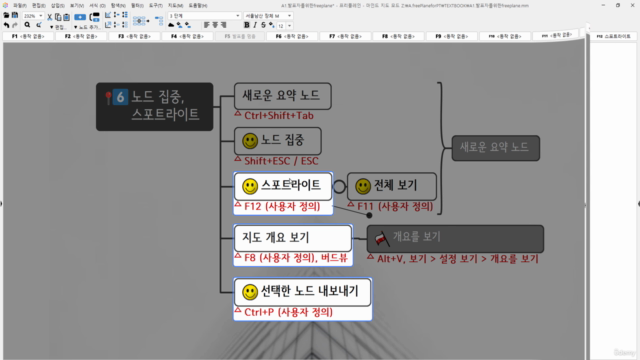Viewport: 640px width, 360px height.
Task: Open the 도구 menu
Action: pyautogui.click(x=156, y=6)
